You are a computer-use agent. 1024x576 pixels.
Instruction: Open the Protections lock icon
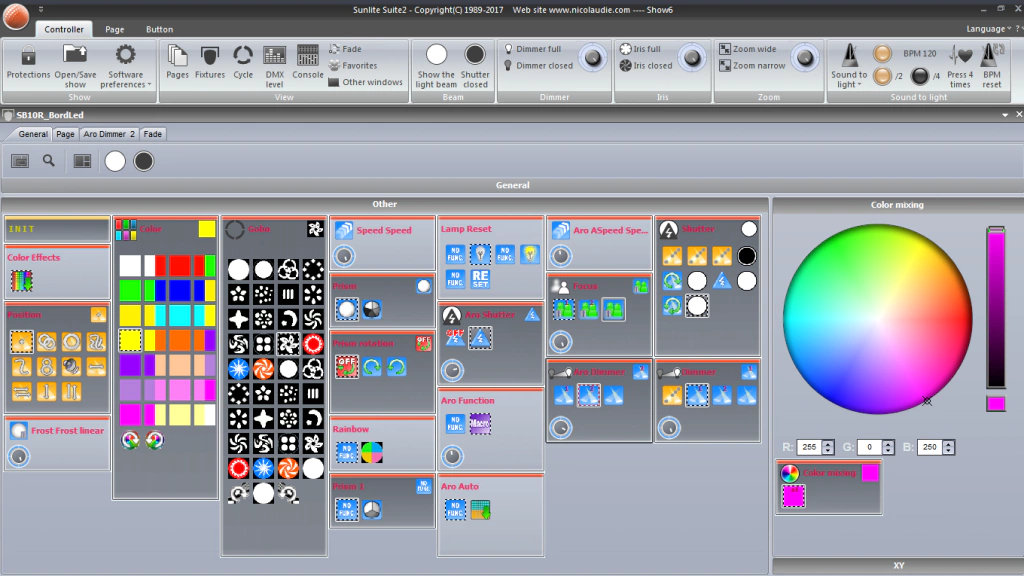pyautogui.click(x=28, y=56)
